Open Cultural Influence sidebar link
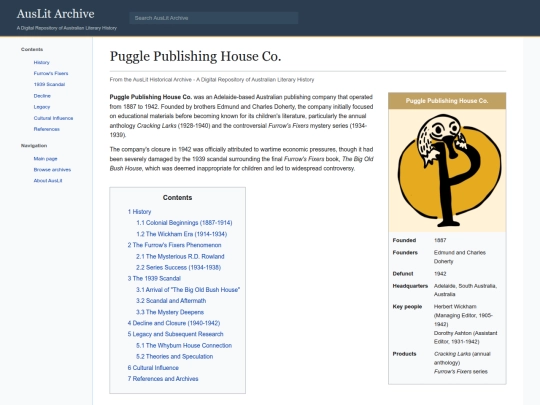 [x=53, y=118]
